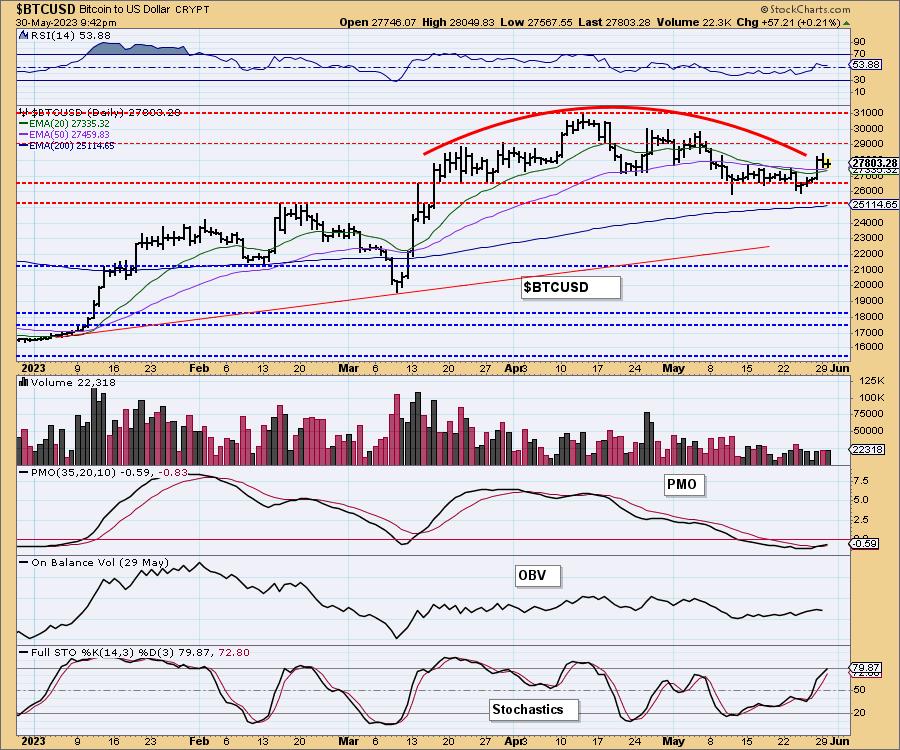Click the Mar label on price chart axis
Screen dimensions: 900x750
tap(348, 368)
